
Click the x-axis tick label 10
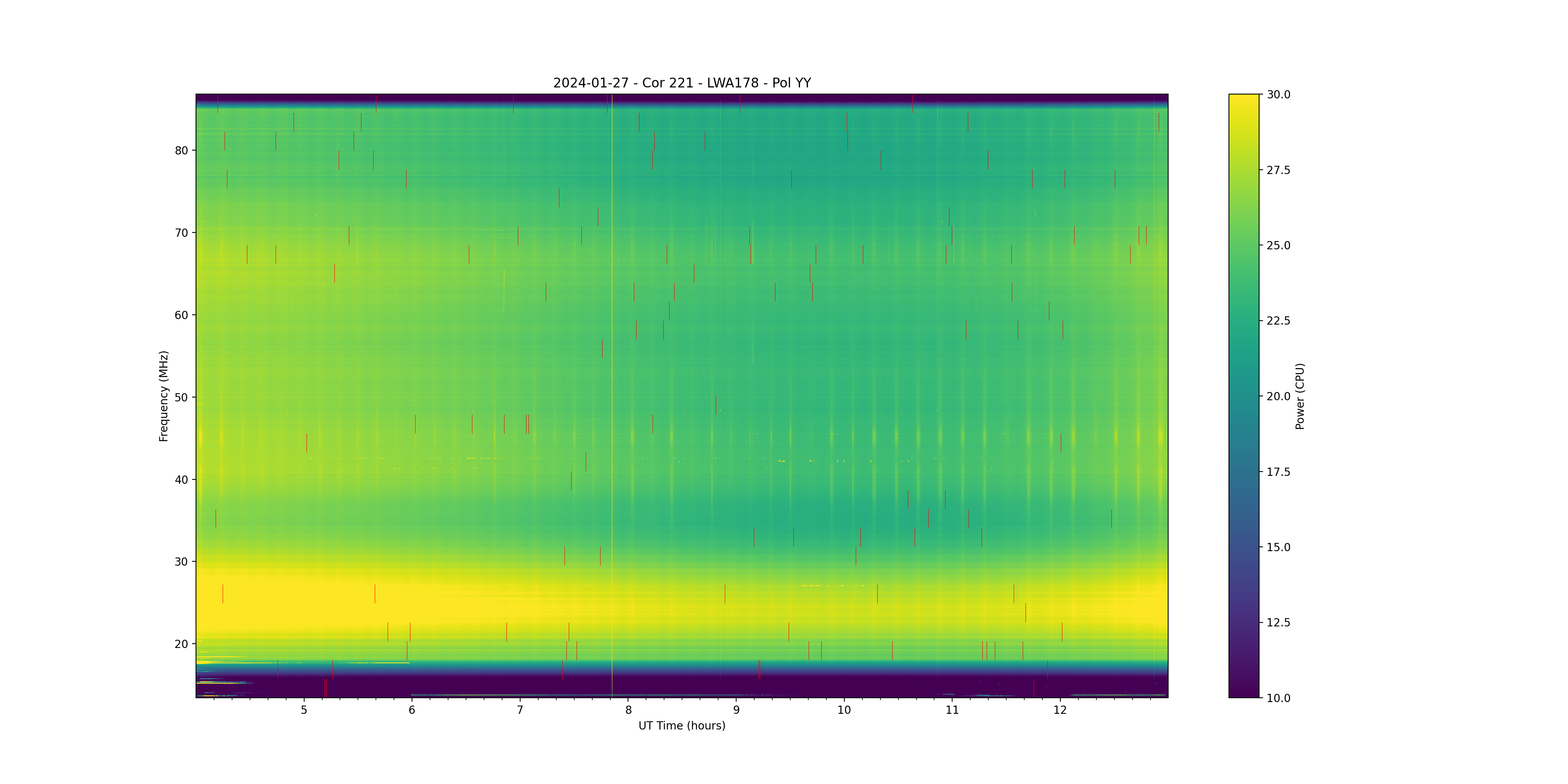(844, 710)
